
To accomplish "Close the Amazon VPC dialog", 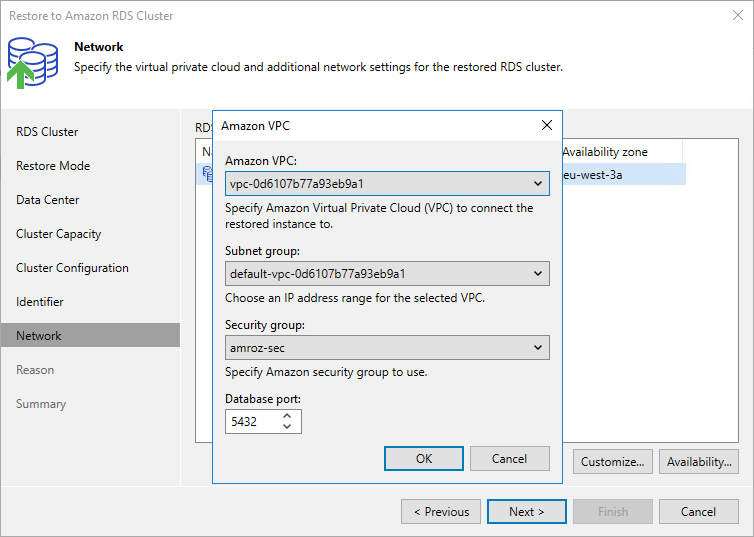I will [546, 125].
